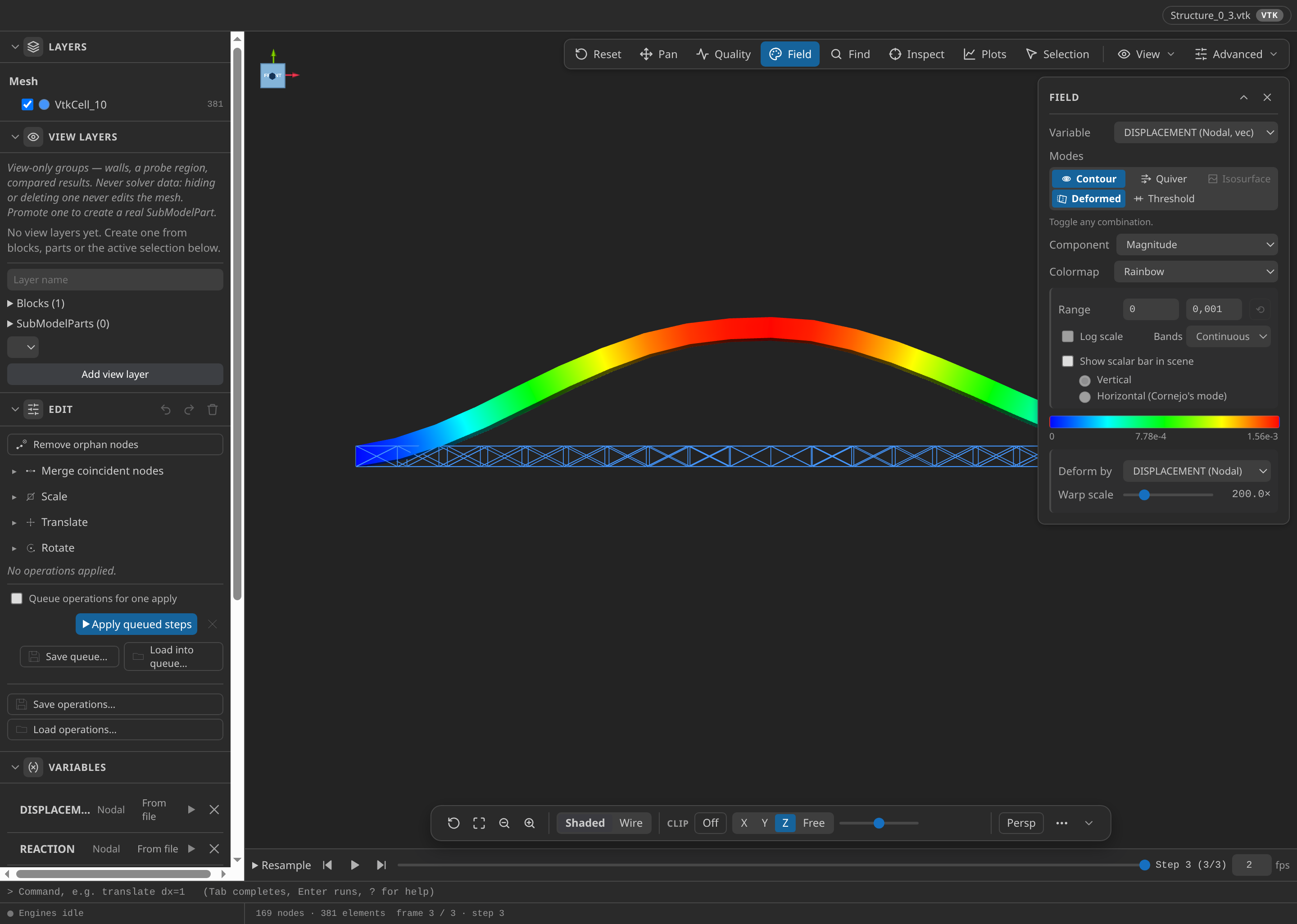Click the fit-to-screen frame icon
This screenshot has height=924, width=1297.
[x=479, y=823]
